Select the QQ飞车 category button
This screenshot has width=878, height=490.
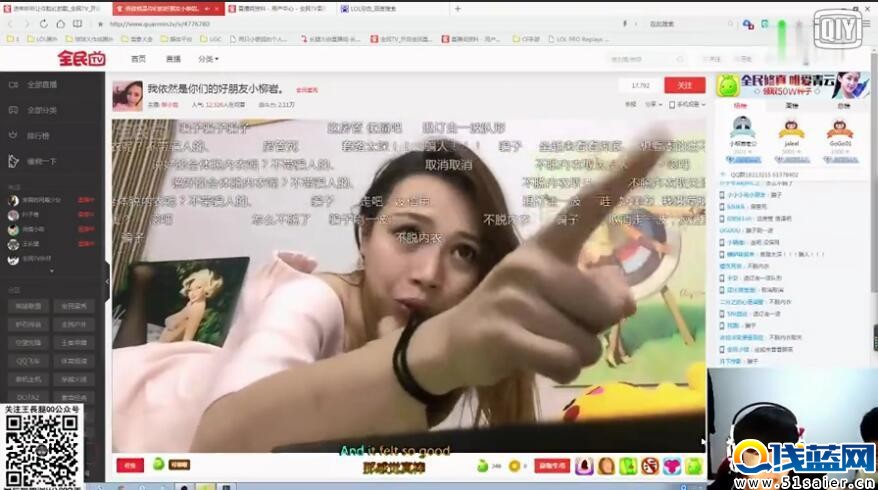[28, 361]
